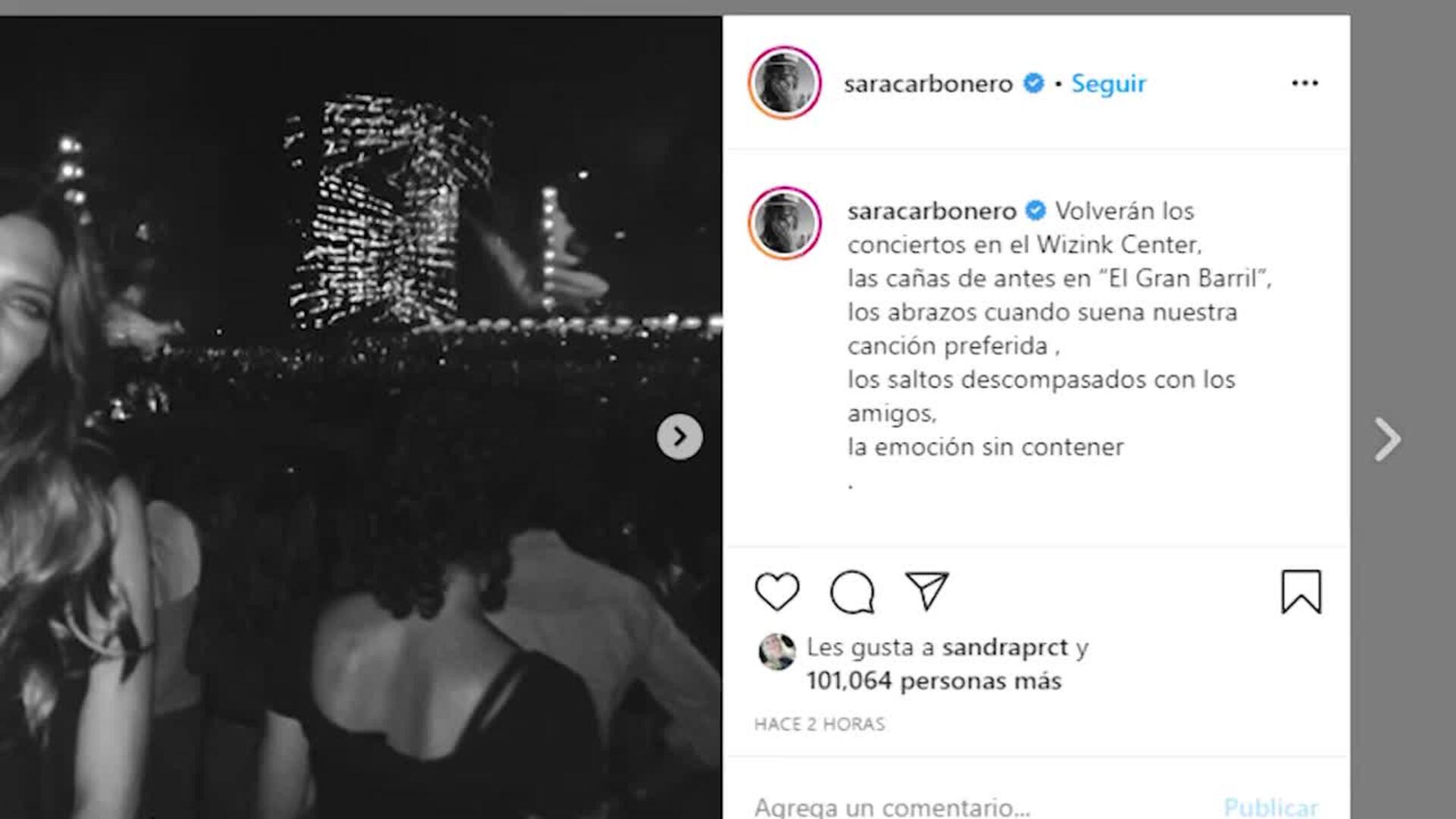Open the HACE 2 HORAS timestamp link
This screenshot has height=819, width=1456.
pyautogui.click(x=820, y=724)
